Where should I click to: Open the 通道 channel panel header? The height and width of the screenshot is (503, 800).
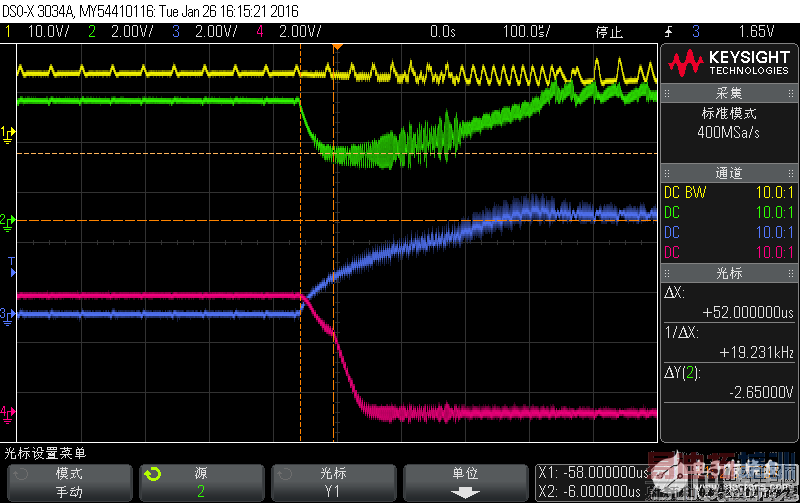pos(729,173)
